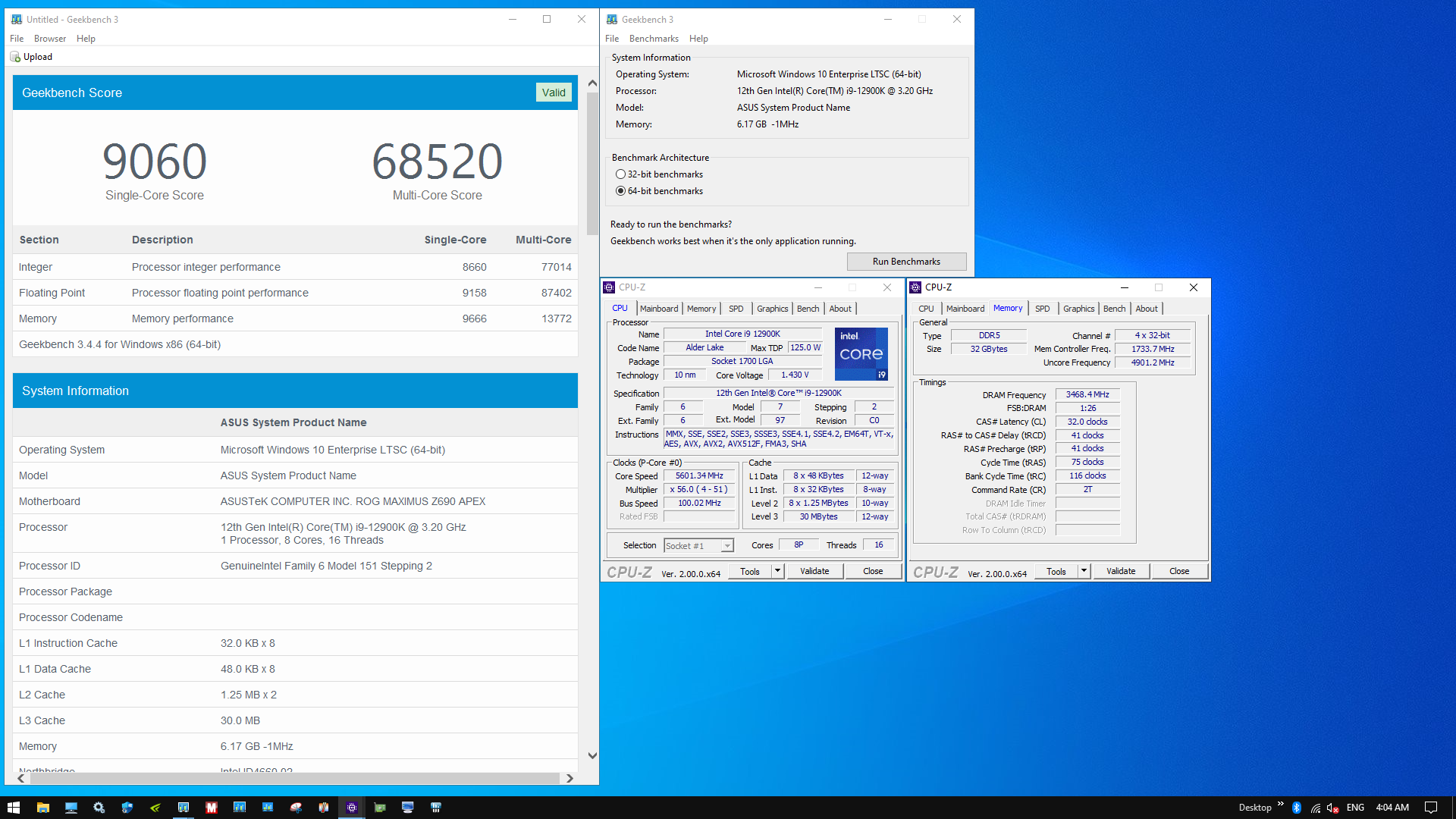Image resolution: width=1456 pixels, height=819 pixels.
Task: Click the scroll left arrow in the Geekbench results
Action: pos(21,778)
